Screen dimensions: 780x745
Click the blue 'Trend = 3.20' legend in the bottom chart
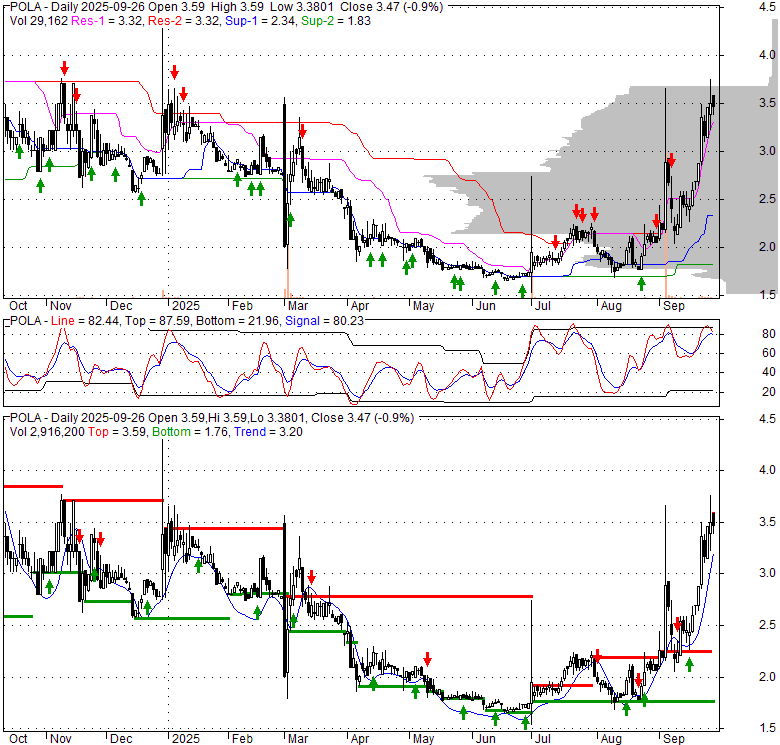point(268,432)
